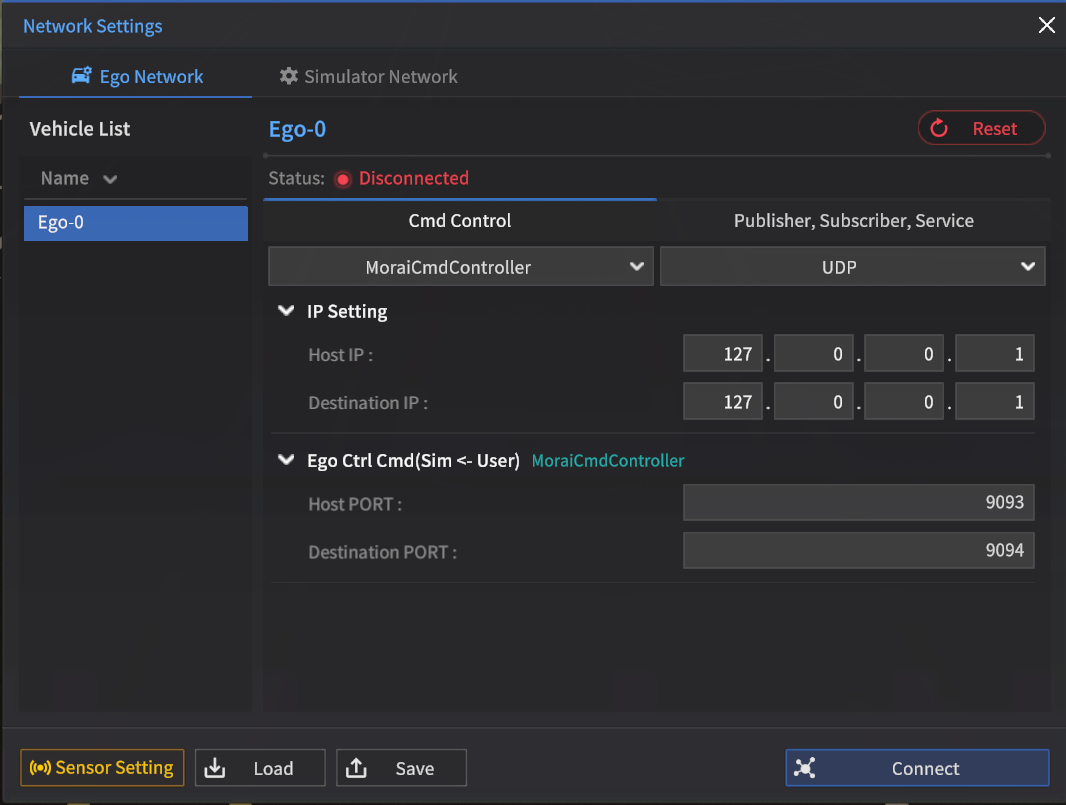Click the Sensor Setting button
This screenshot has width=1066, height=805.
(102, 768)
